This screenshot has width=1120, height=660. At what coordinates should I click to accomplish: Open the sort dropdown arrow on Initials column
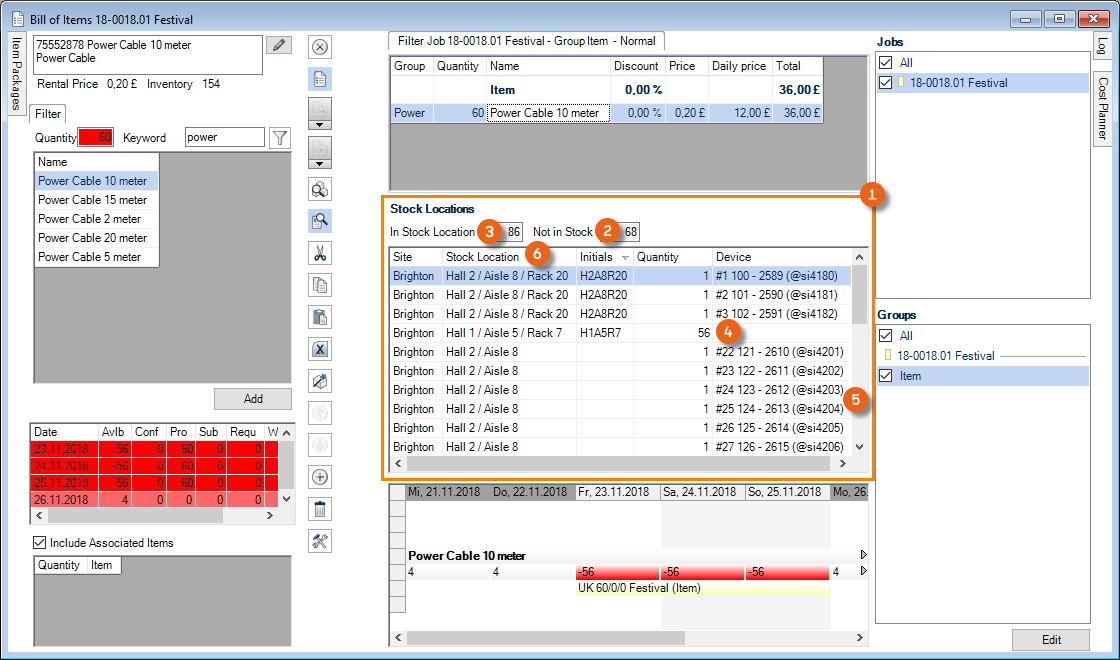click(625, 258)
